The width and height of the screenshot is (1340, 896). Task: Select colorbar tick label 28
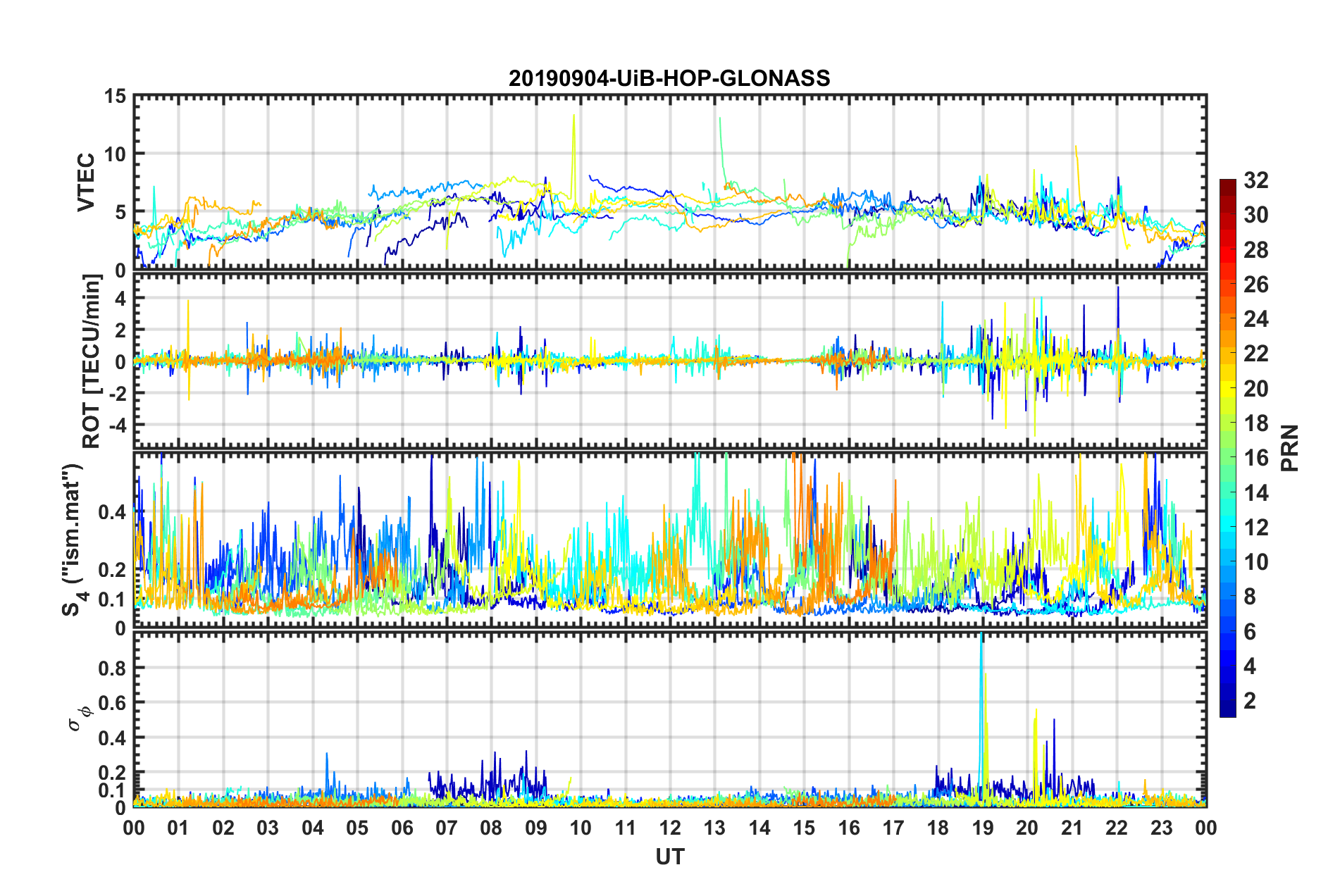coord(1256,250)
